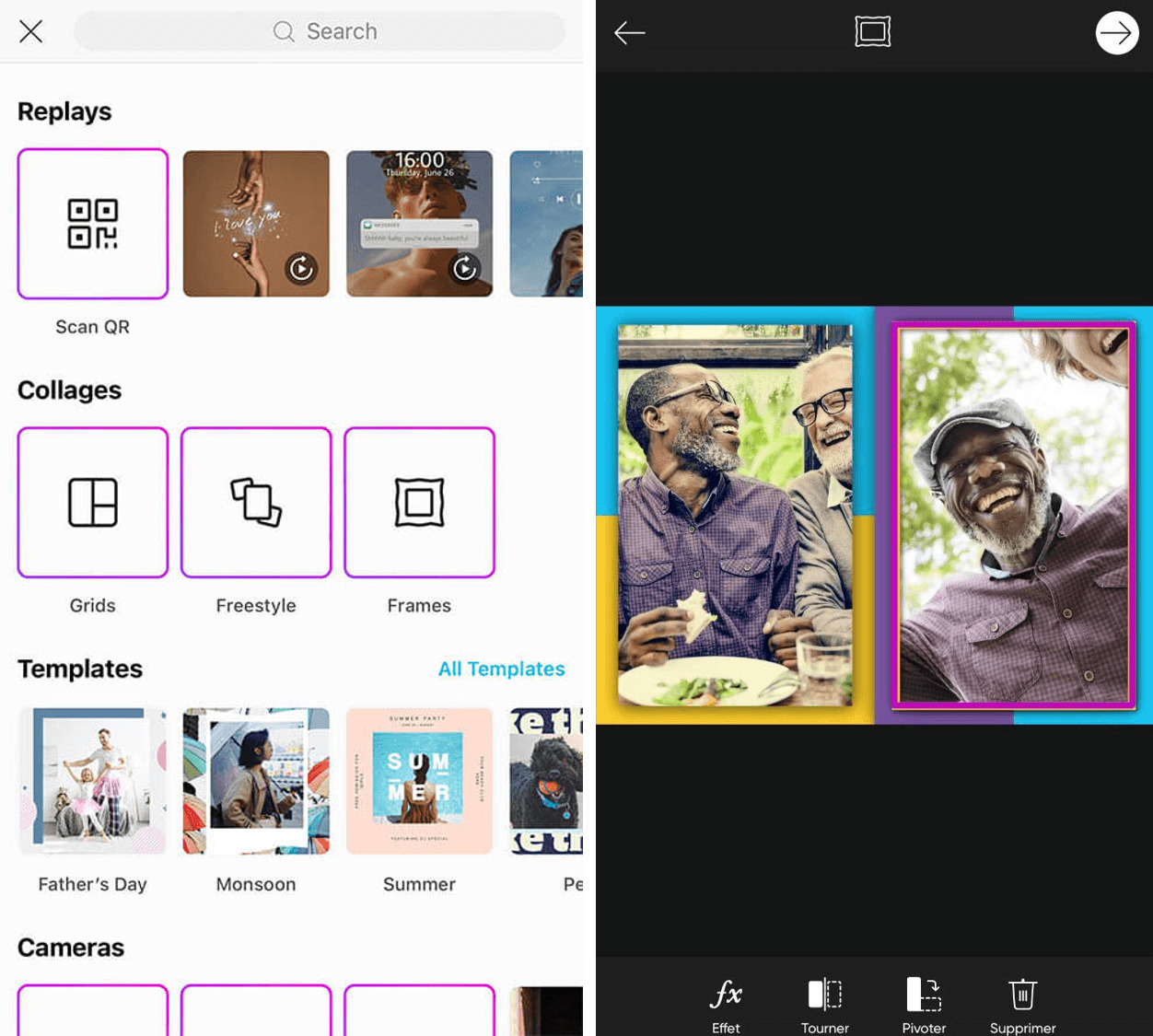The image size is (1153, 1036).
Task: Open the Grids collage tool
Action: [x=92, y=502]
